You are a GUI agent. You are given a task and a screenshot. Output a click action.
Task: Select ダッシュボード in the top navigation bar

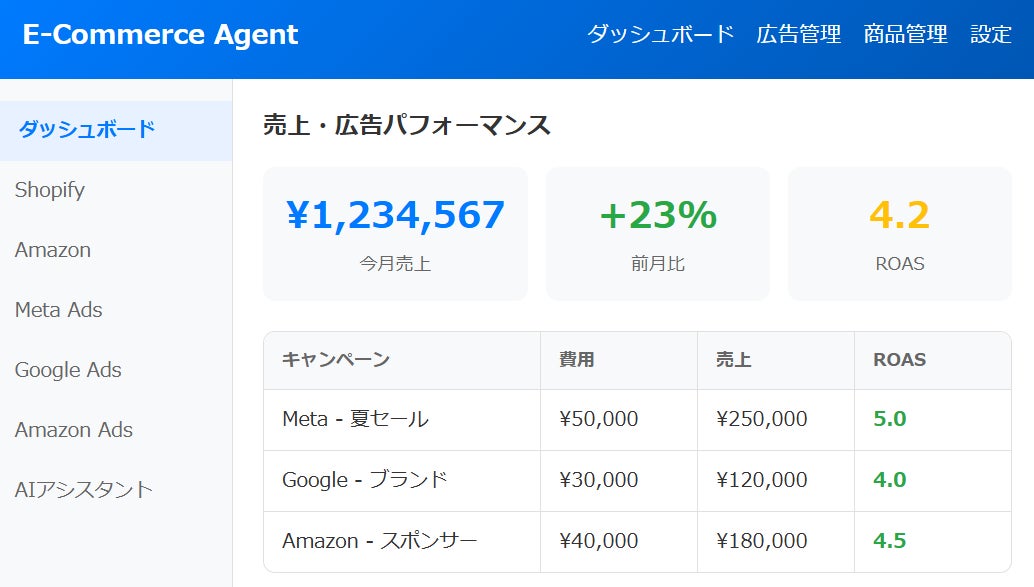click(659, 34)
